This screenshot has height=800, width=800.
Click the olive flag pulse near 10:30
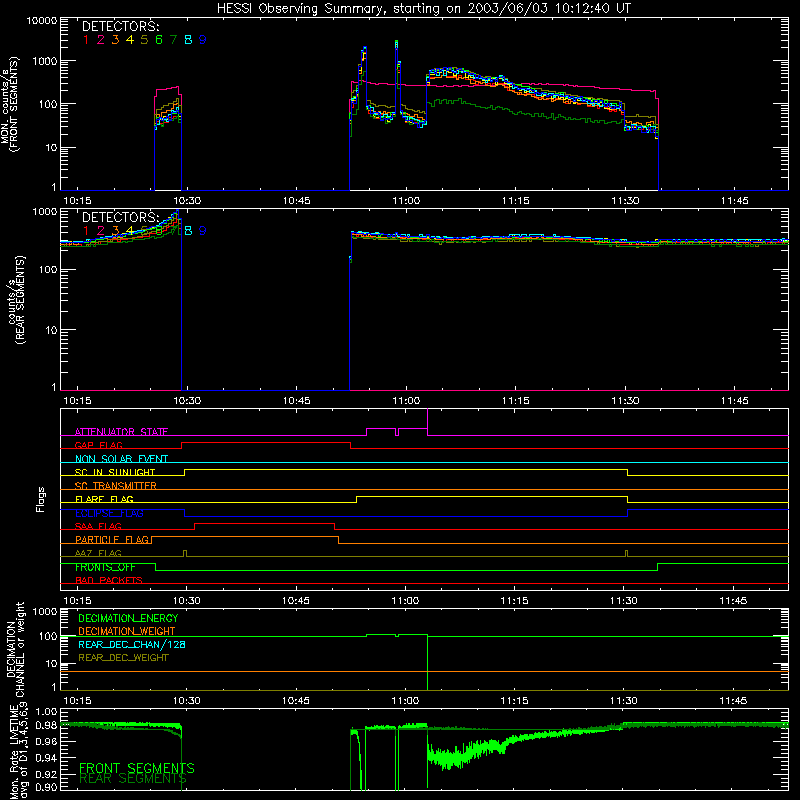tap(185, 554)
